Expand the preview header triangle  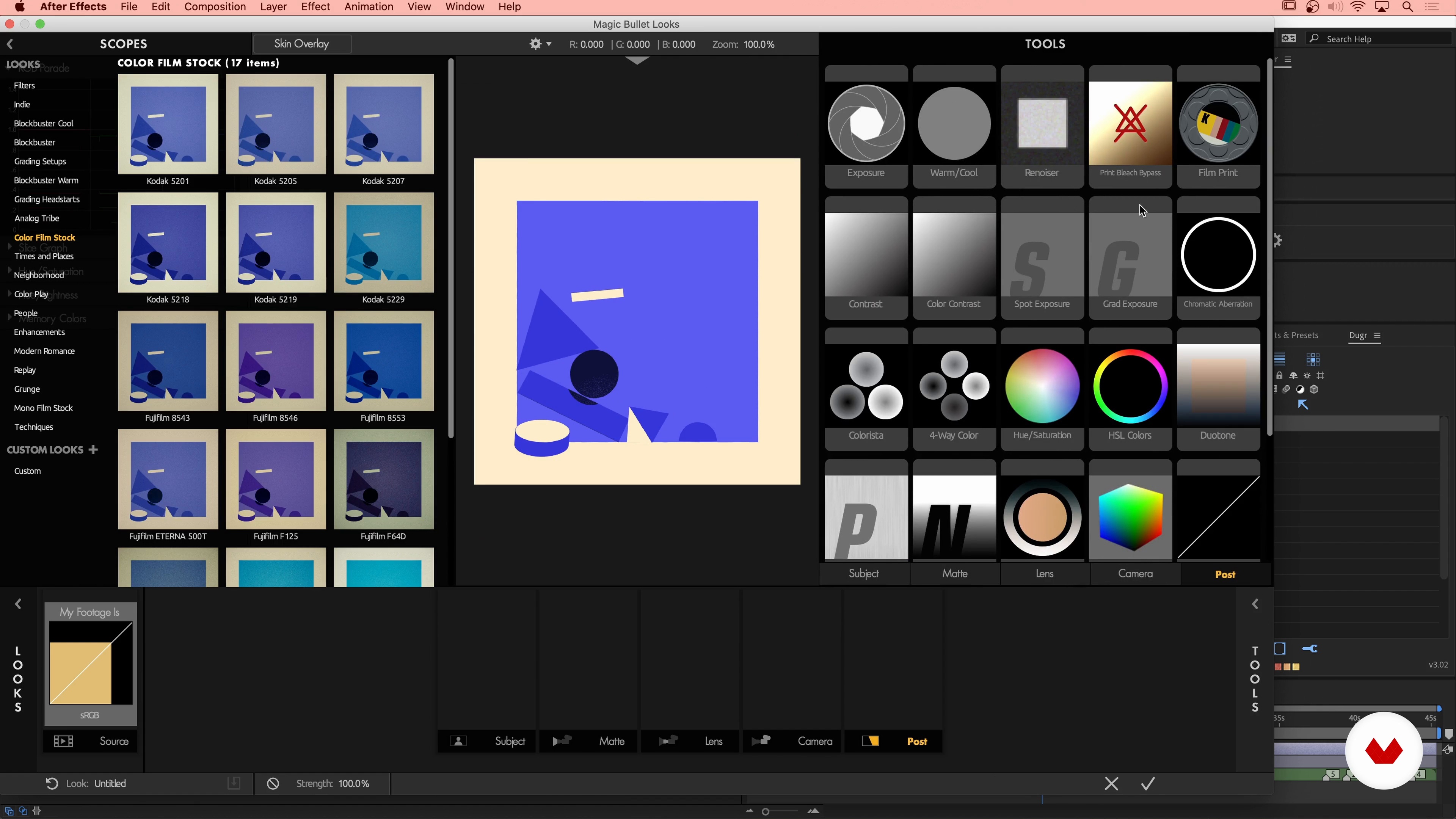coord(637,61)
